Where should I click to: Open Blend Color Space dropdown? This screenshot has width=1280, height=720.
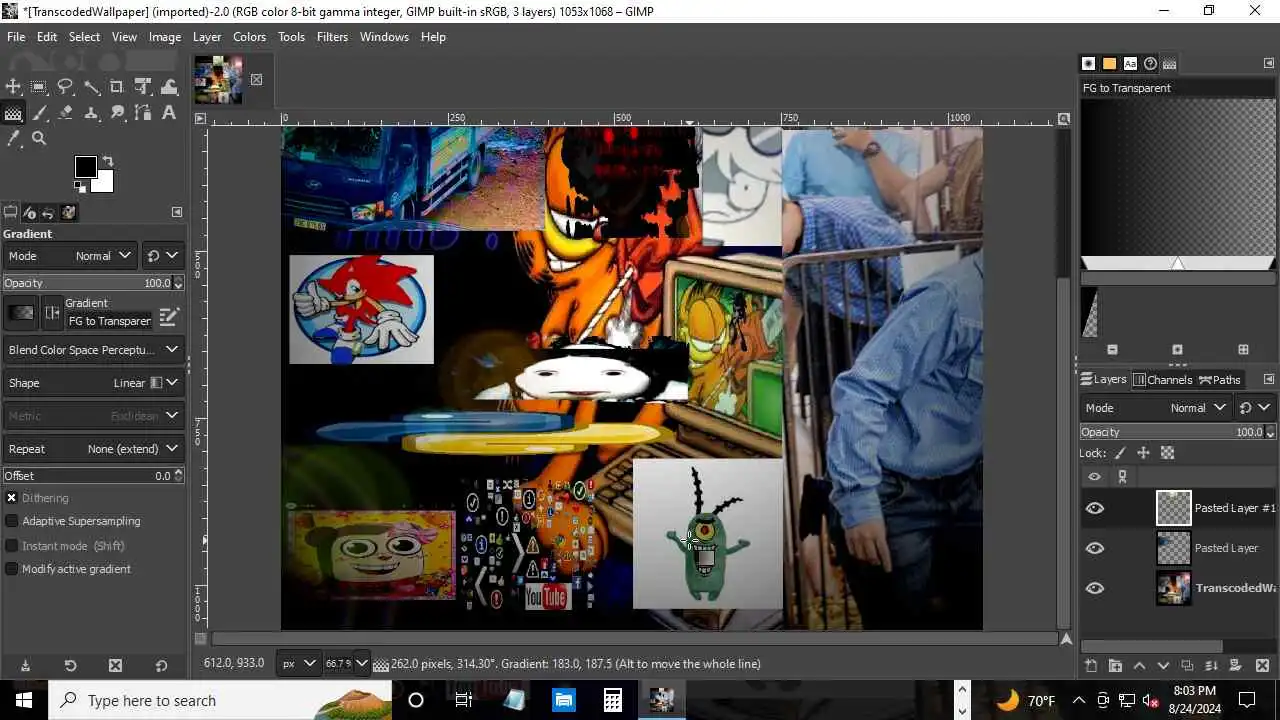[x=93, y=350]
